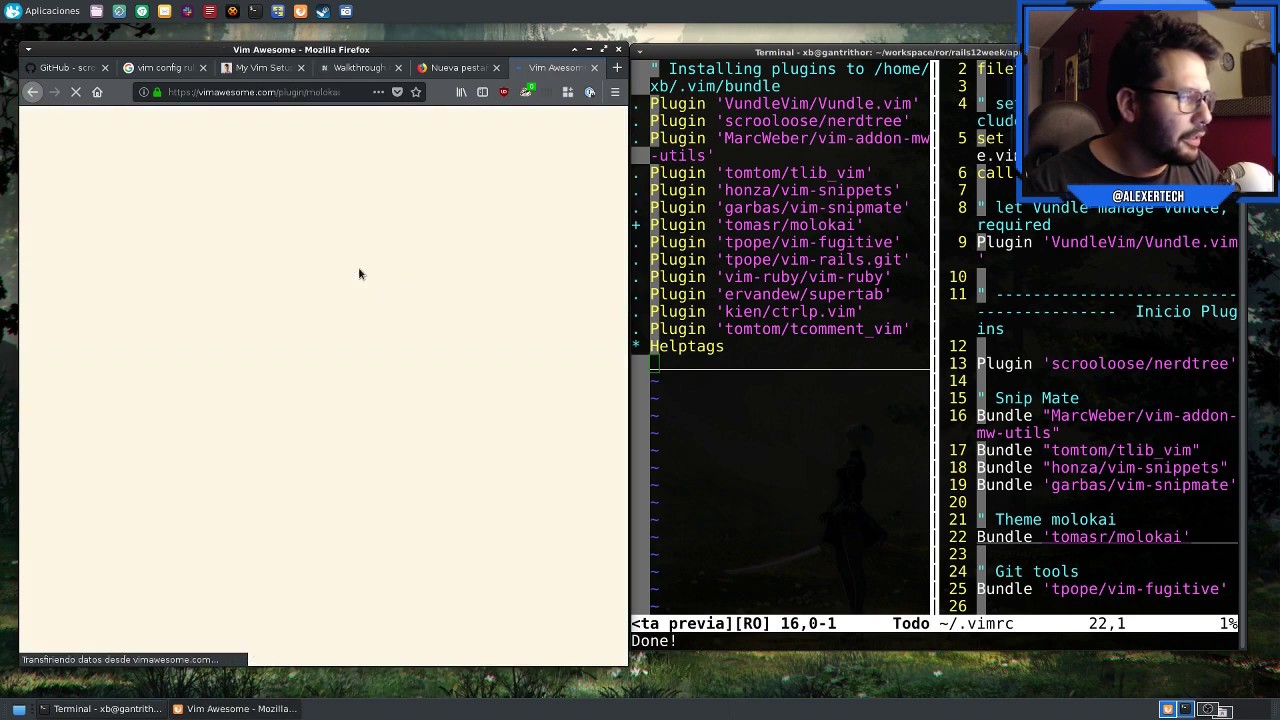The width and height of the screenshot is (1280, 720).
Task: Save page to Pocket
Action: (x=397, y=92)
